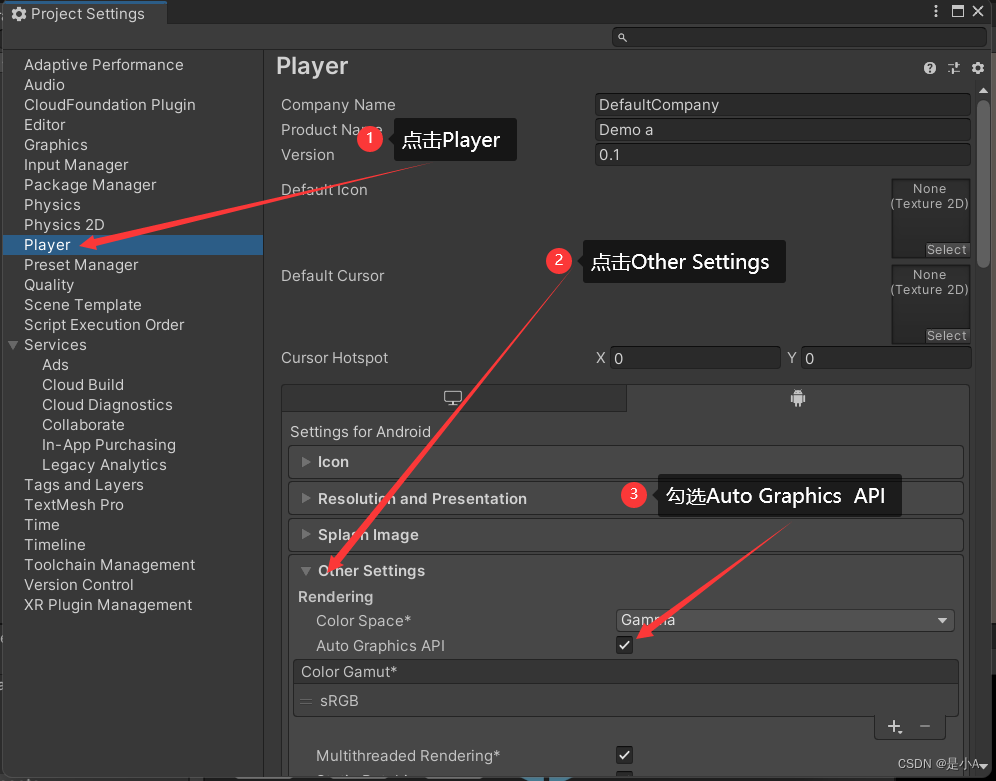Image resolution: width=996 pixels, height=781 pixels.
Task: Open Cloud Build service settings
Action: pyautogui.click(x=83, y=385)
